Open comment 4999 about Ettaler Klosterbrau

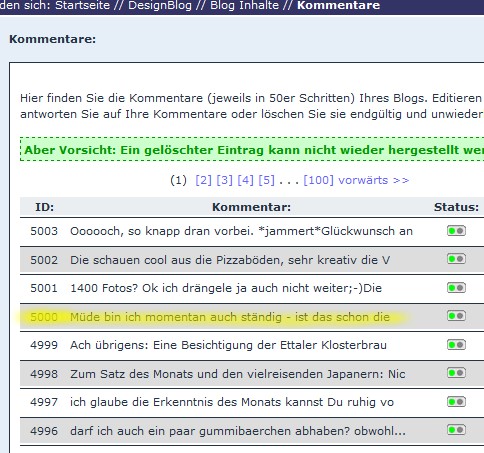point(228,345)
